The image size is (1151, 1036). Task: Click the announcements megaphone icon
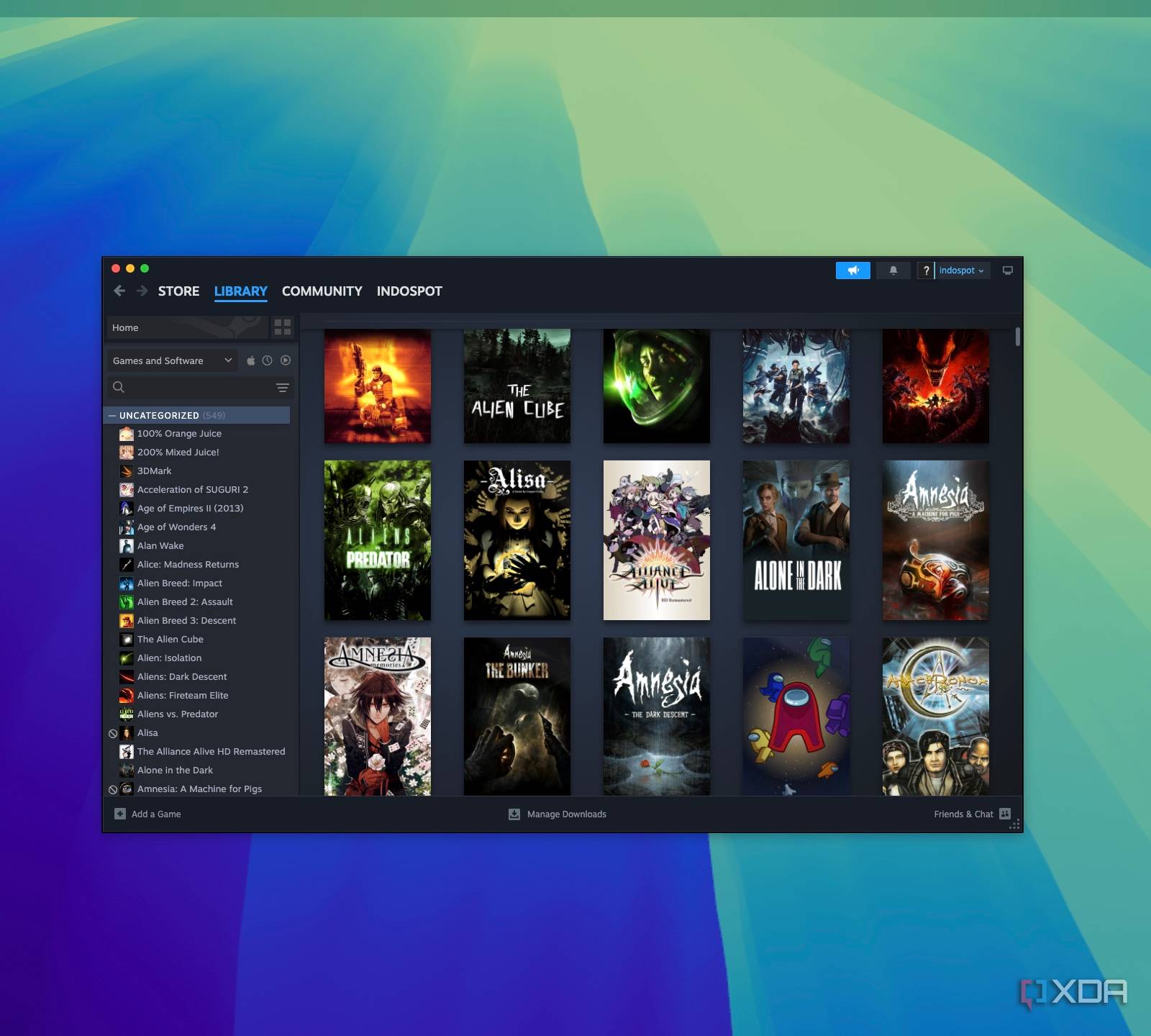point(852,271)
